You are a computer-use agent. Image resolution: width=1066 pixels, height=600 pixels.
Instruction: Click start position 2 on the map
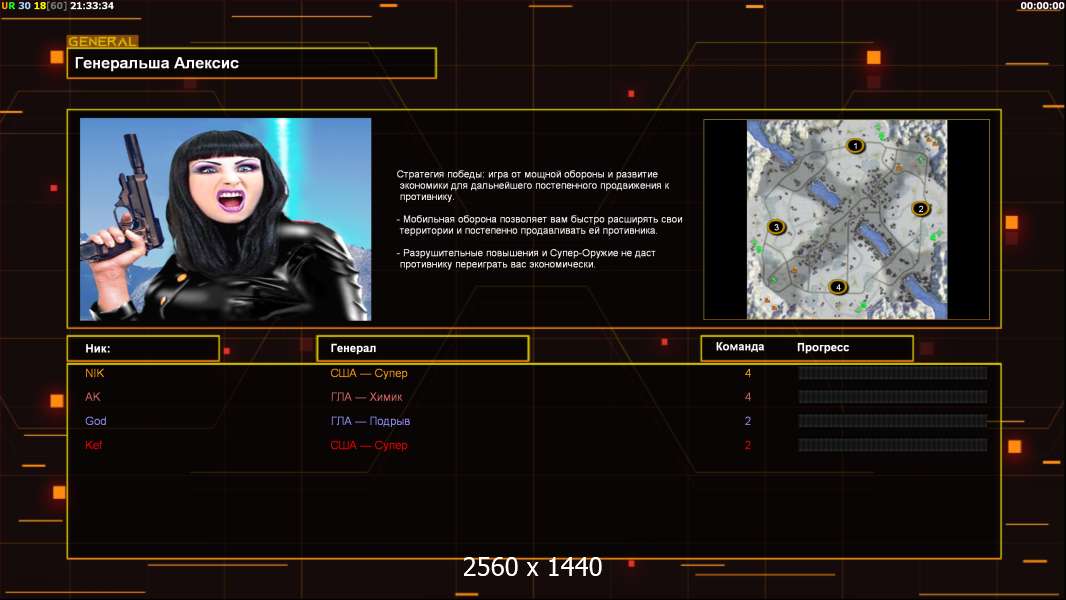[921, 209]
